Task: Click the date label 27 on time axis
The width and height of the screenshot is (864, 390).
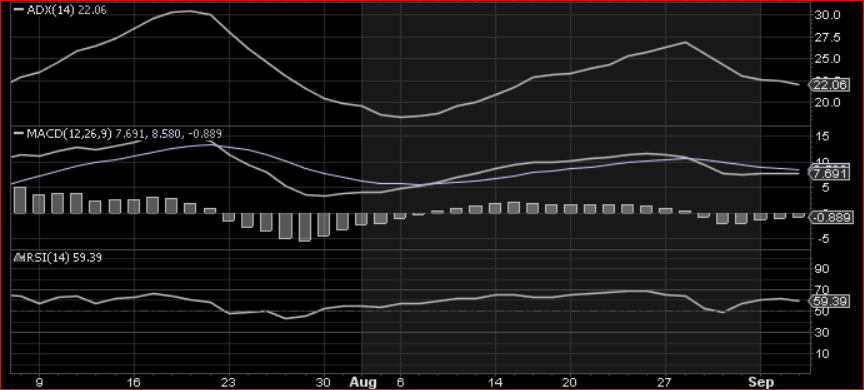Action: (666, 382)
